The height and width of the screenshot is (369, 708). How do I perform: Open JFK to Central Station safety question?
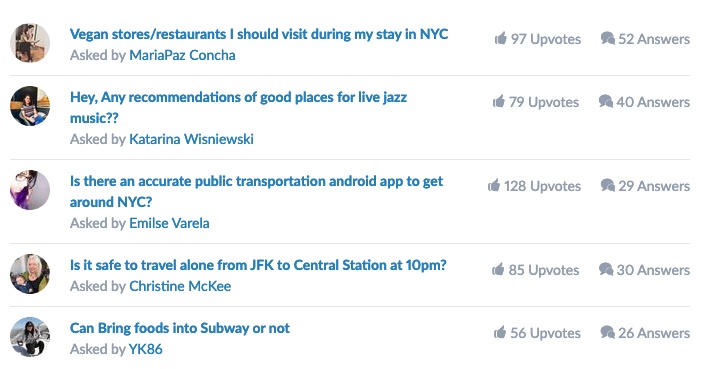click(258, 265)
